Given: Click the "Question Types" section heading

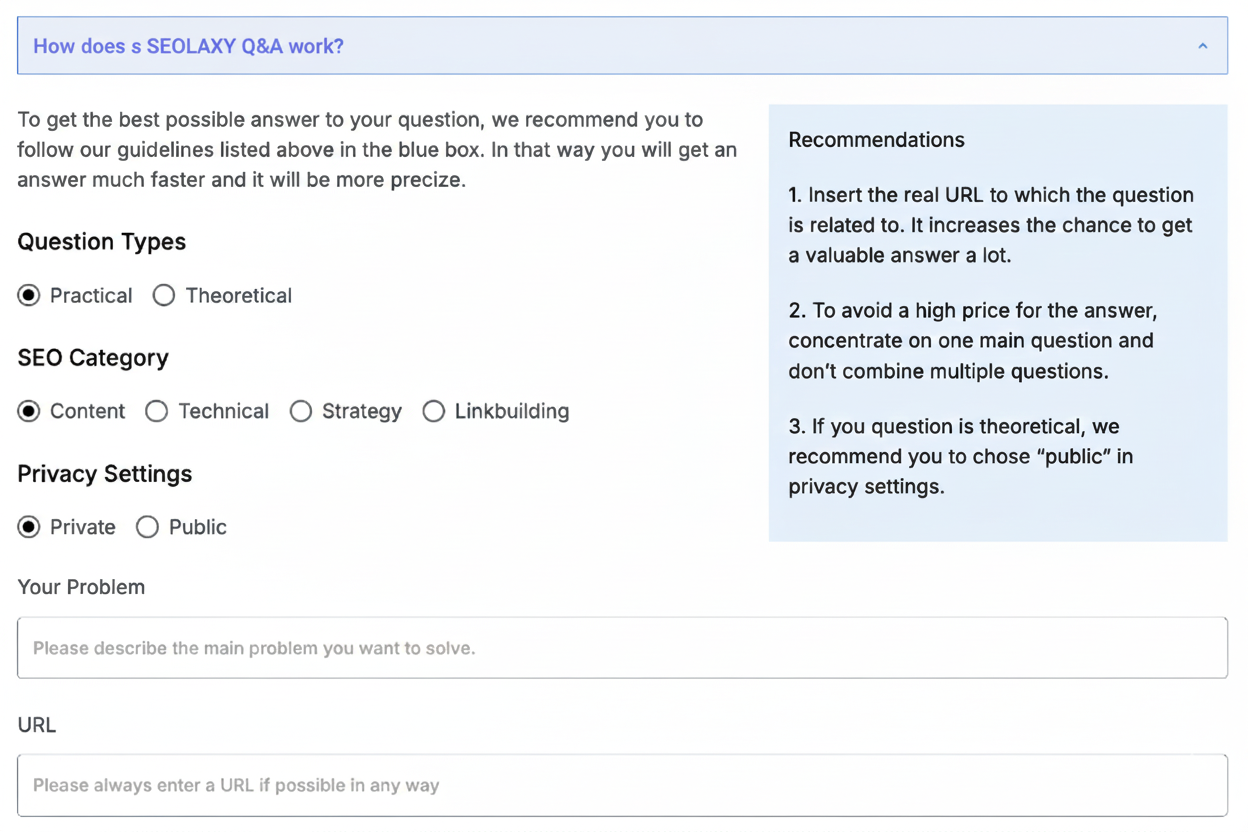Looking at the screenshot, I should [x=101, y=242].
